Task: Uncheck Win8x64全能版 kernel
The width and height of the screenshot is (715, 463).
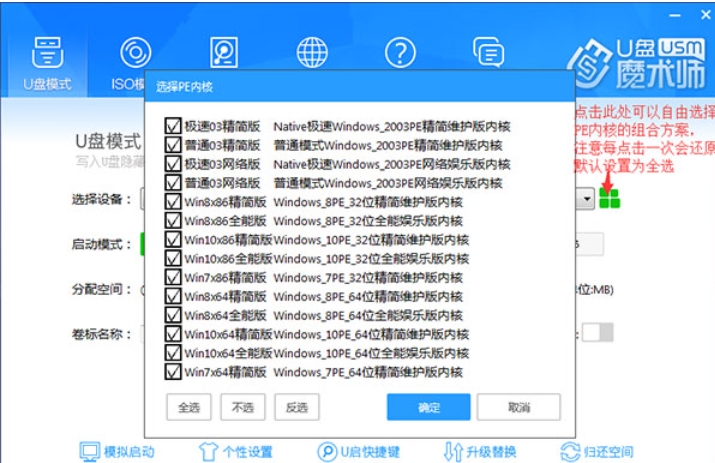Action: click(x=173, y=315)
